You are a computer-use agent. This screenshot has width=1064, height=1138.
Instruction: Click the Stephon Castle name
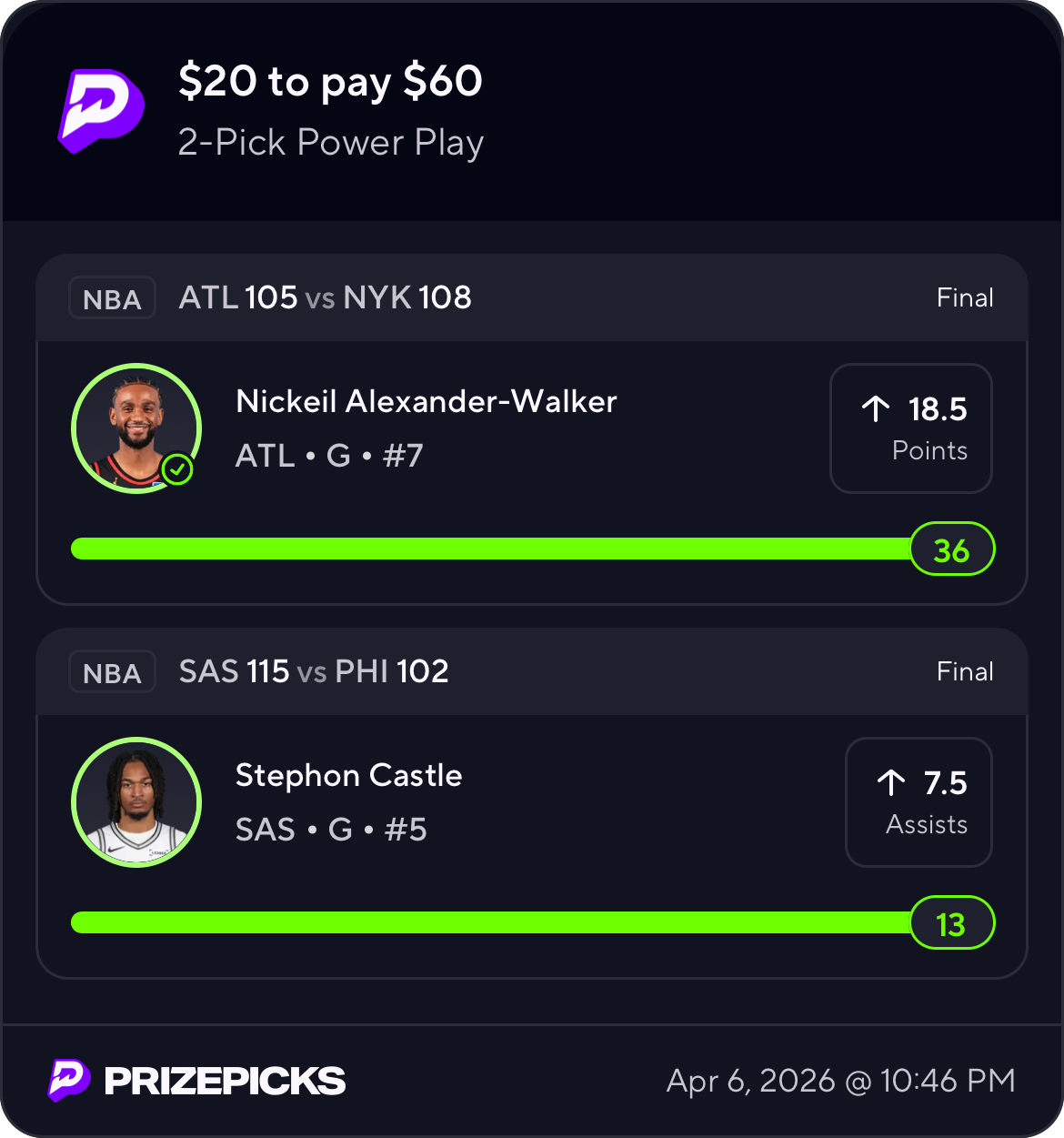(348, 775)
